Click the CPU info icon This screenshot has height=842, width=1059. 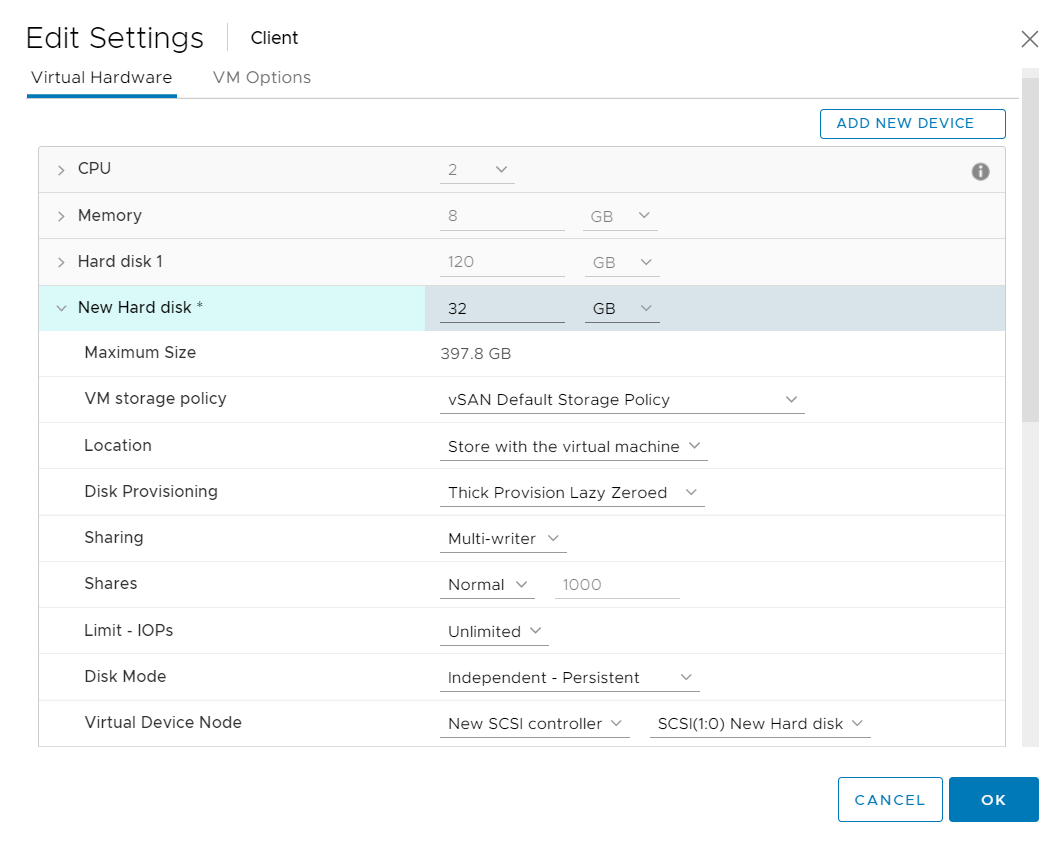click(x=980, y=171)
